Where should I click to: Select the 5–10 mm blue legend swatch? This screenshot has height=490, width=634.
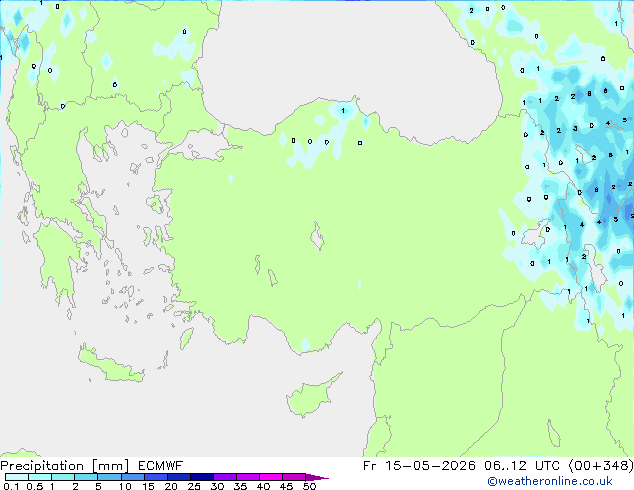click(x=109, y=477)
